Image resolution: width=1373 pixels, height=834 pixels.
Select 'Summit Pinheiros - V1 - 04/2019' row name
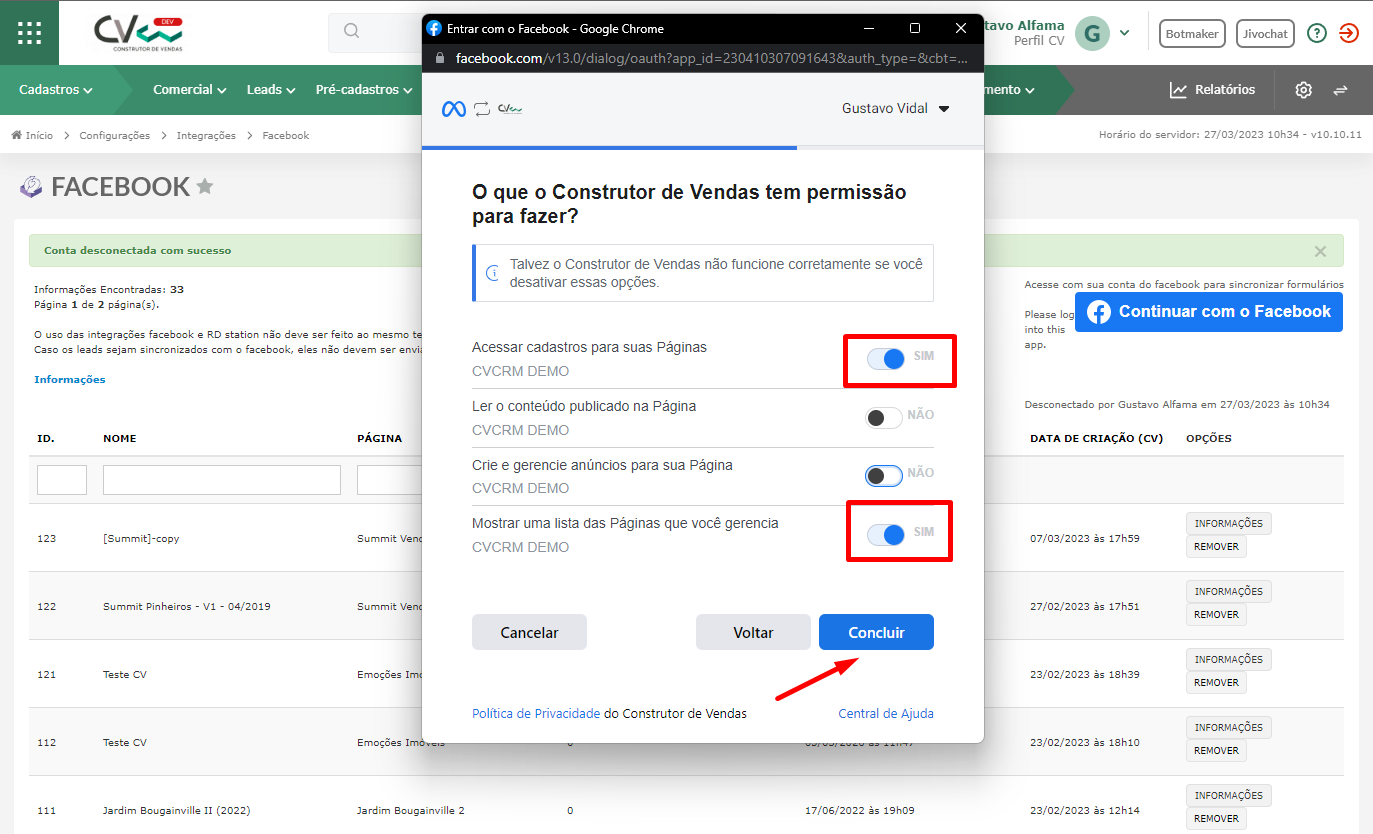[187, 606]
